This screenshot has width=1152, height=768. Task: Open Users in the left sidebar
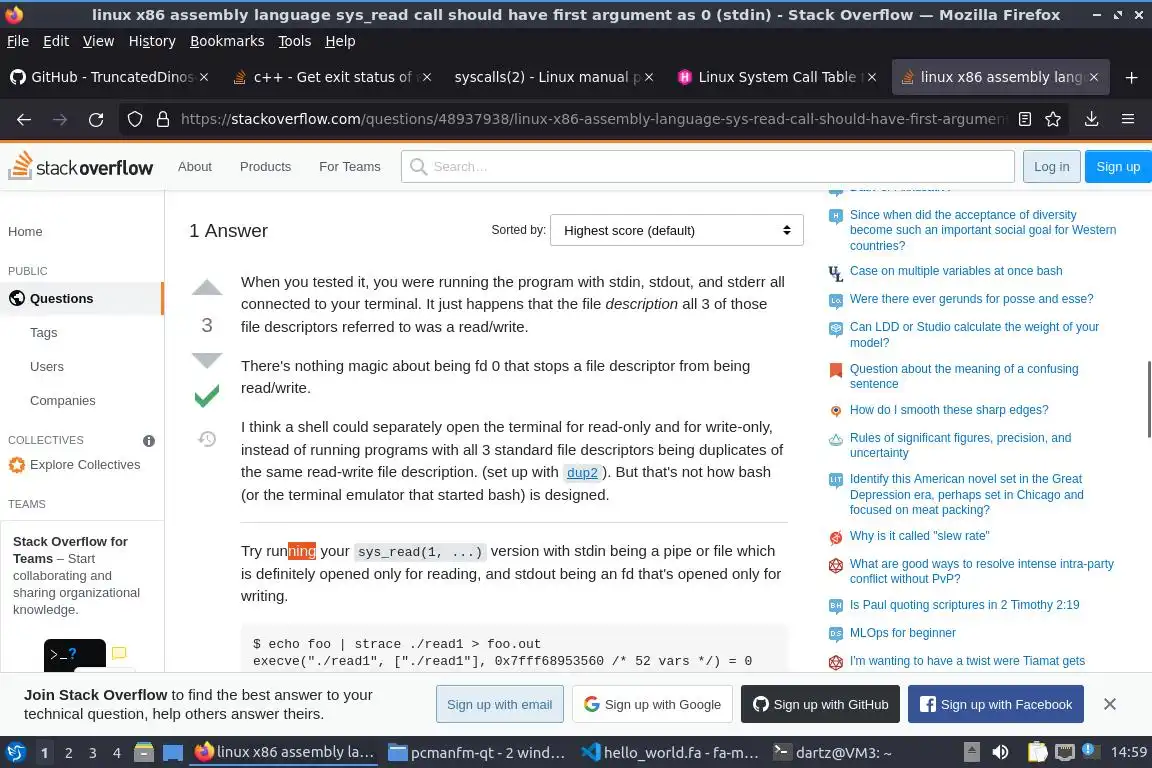click(x=46, y=367)
